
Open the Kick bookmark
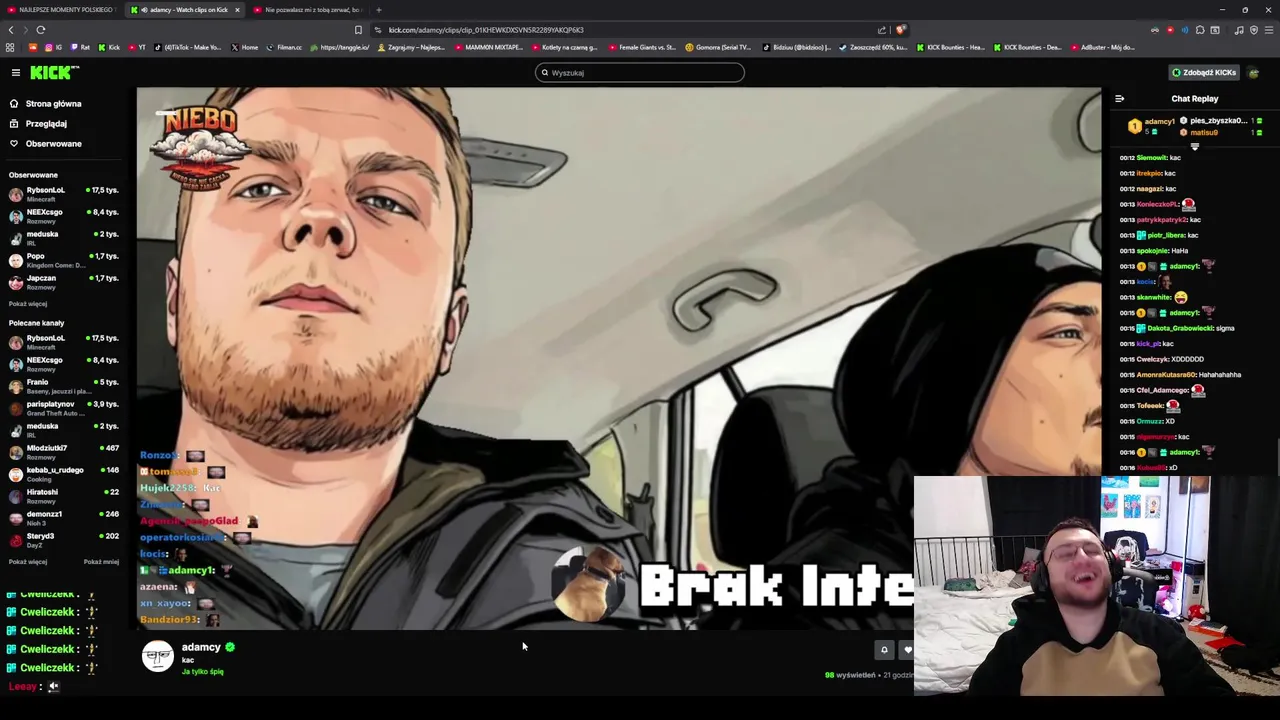[109, 47]
